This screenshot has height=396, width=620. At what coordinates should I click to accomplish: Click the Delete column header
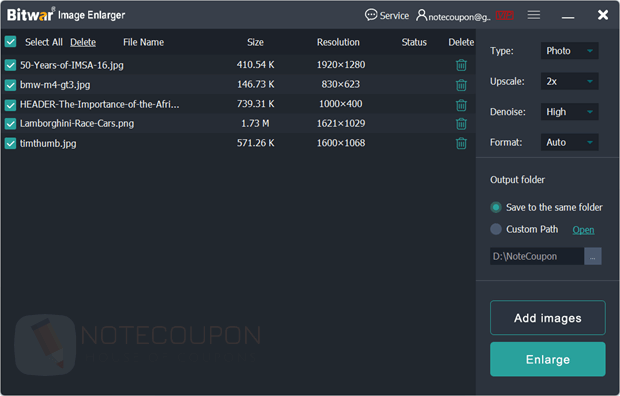(461, 42)
